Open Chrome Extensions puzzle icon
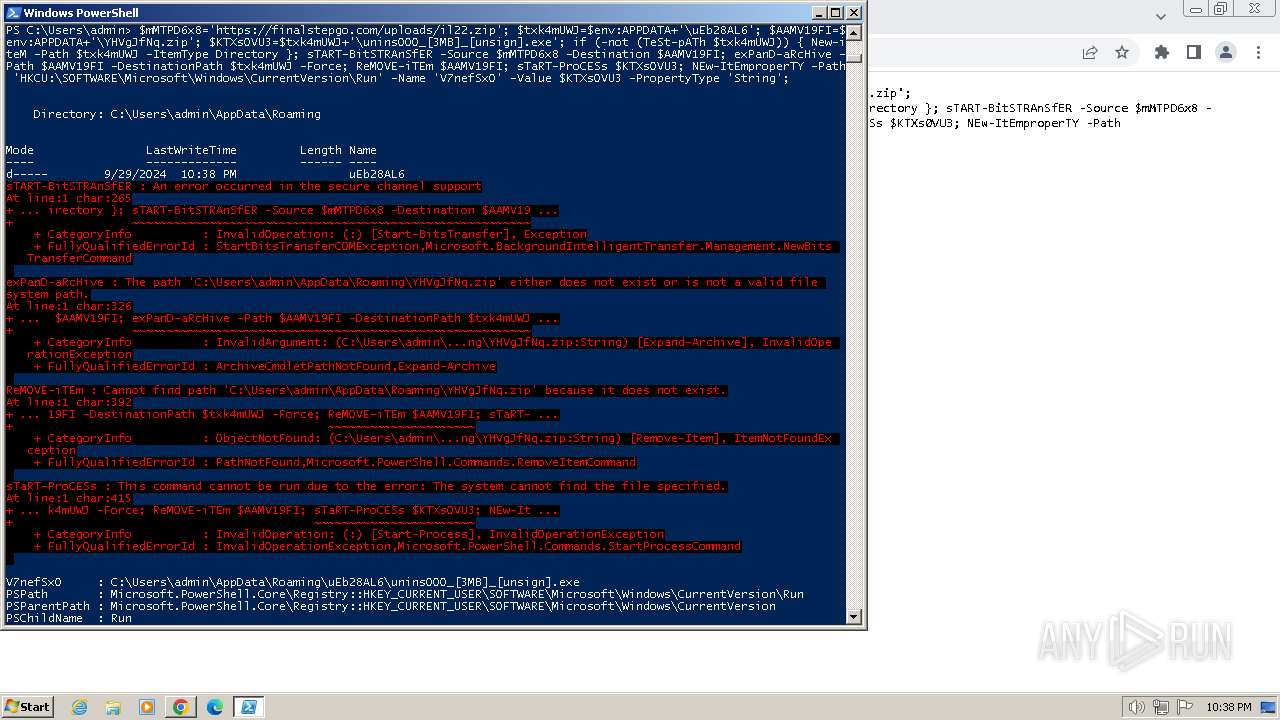The width and height of the screenshot is (1280, 720). point(1161,53)
